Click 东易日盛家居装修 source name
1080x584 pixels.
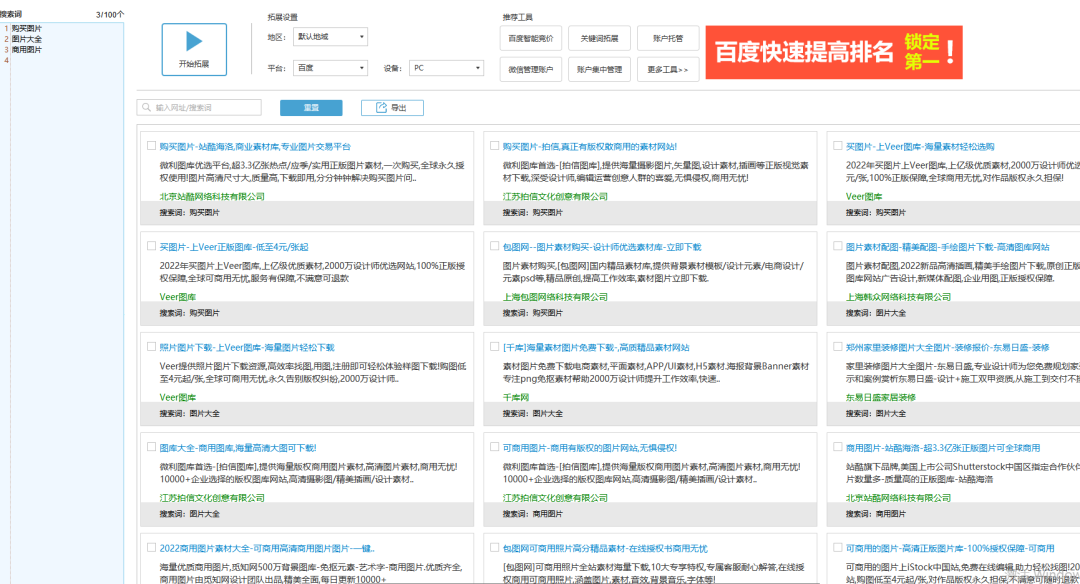(881, 397)
